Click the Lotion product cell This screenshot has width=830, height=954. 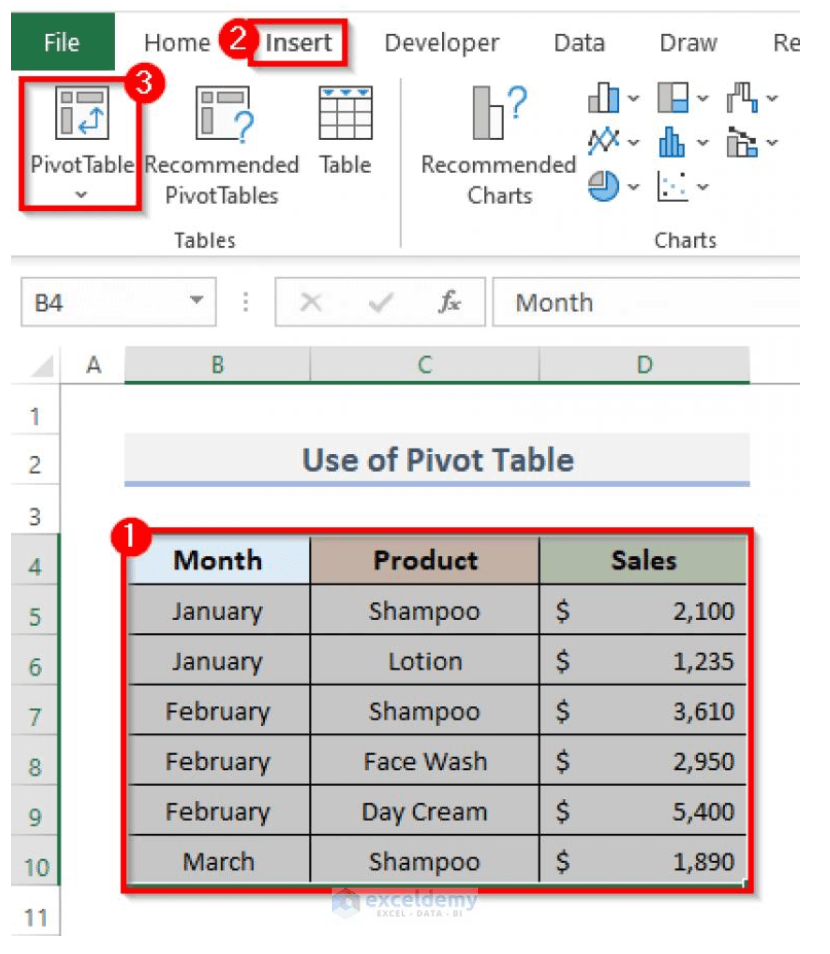[425, 661]
